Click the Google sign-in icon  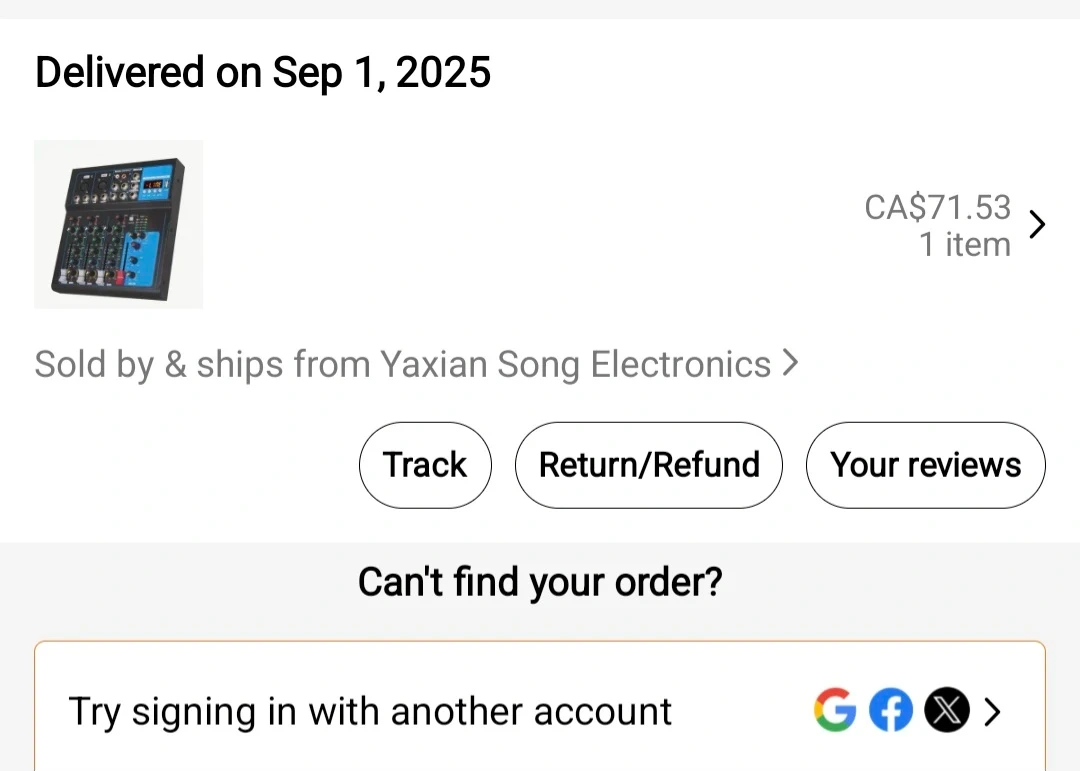click(x=835, y=711)
